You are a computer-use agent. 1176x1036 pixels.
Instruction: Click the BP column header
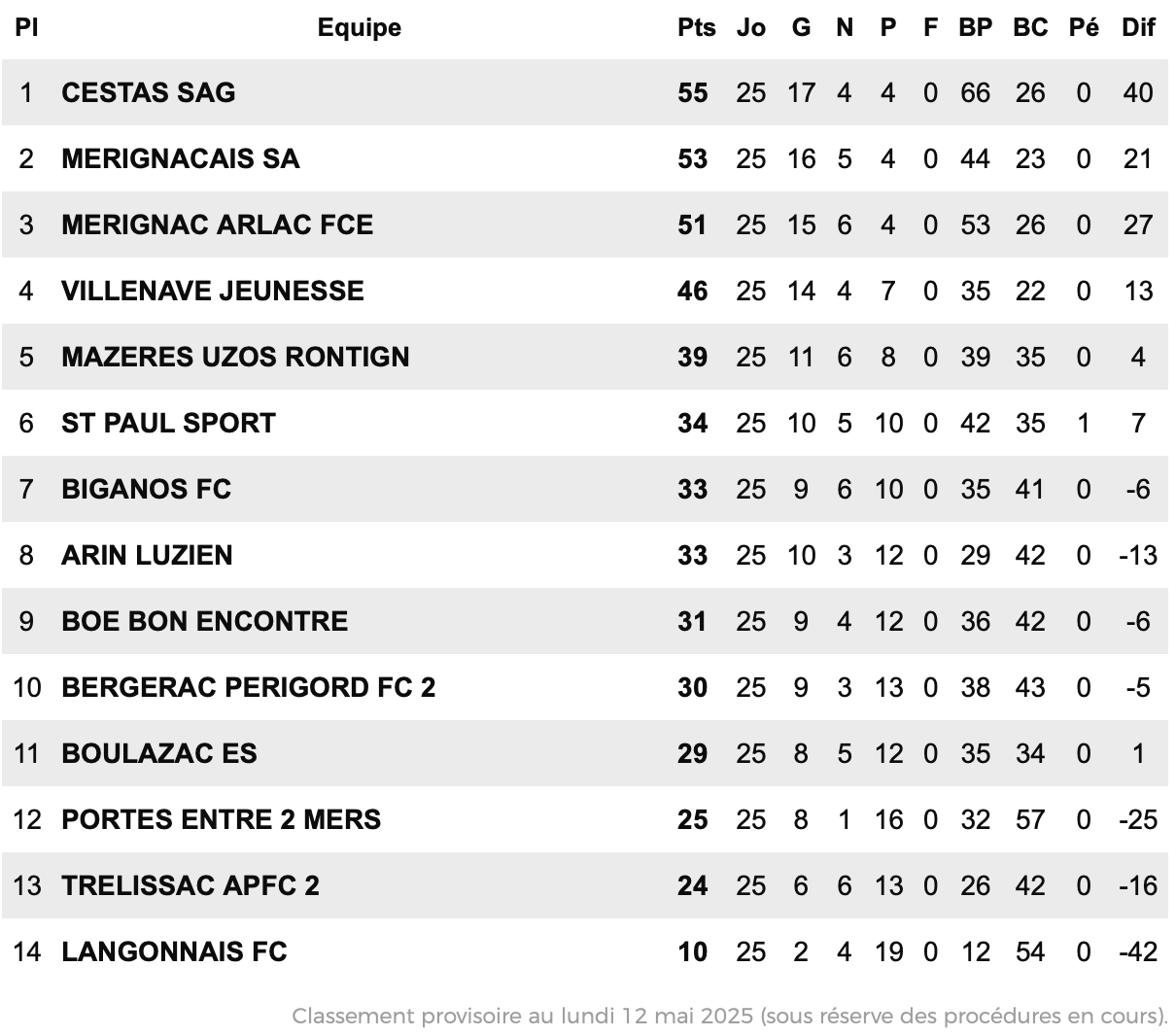[x=975, y=27]
